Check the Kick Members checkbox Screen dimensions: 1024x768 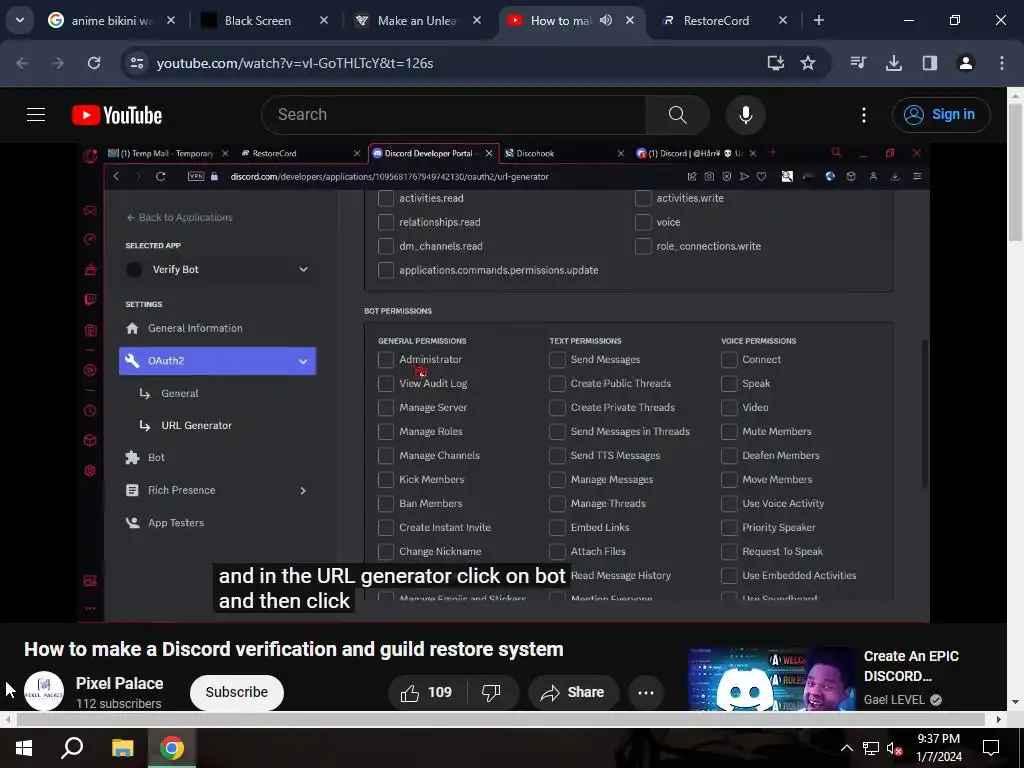click(x=386, y=480)
